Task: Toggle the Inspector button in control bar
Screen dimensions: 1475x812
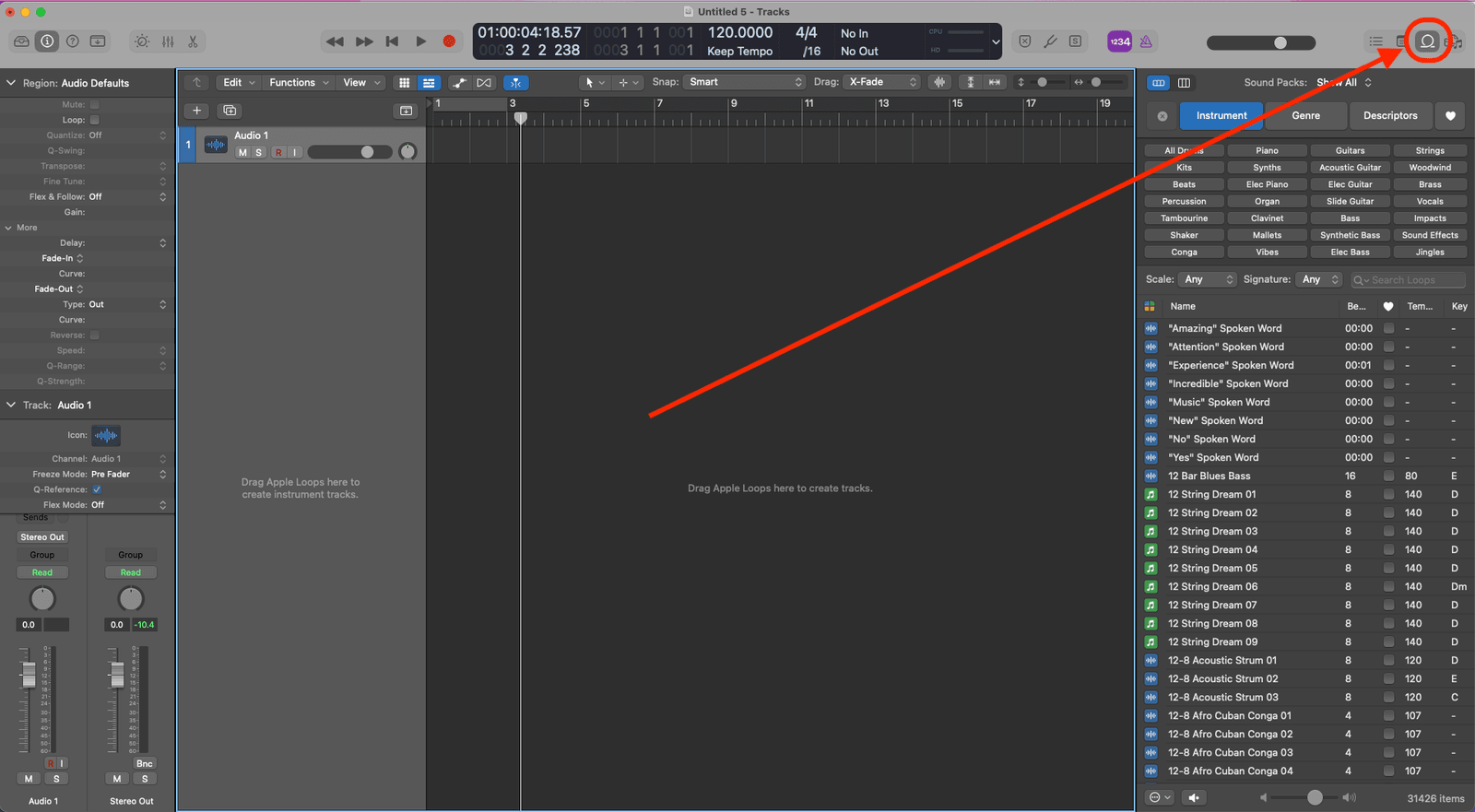Action: 47,41
